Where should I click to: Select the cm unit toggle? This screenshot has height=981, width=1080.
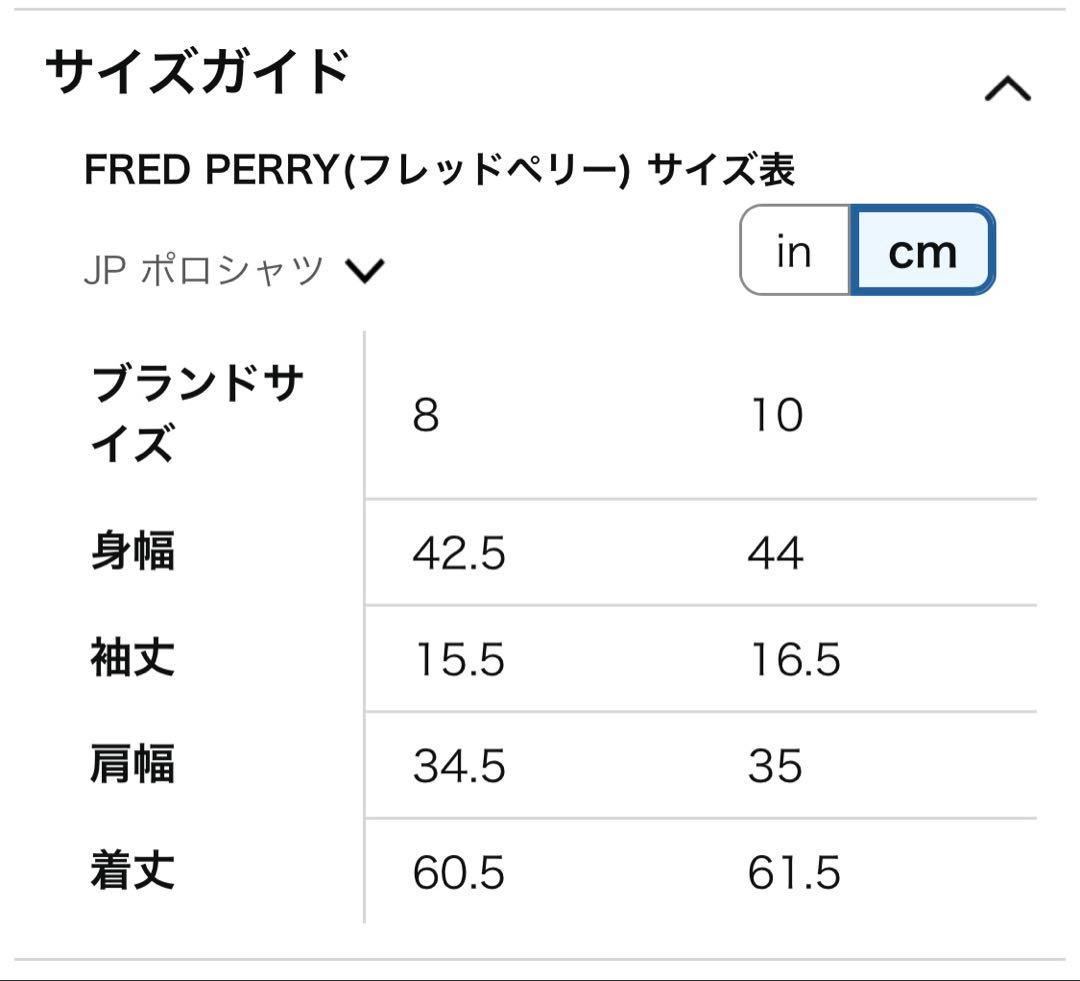click(x=922, y=251)
